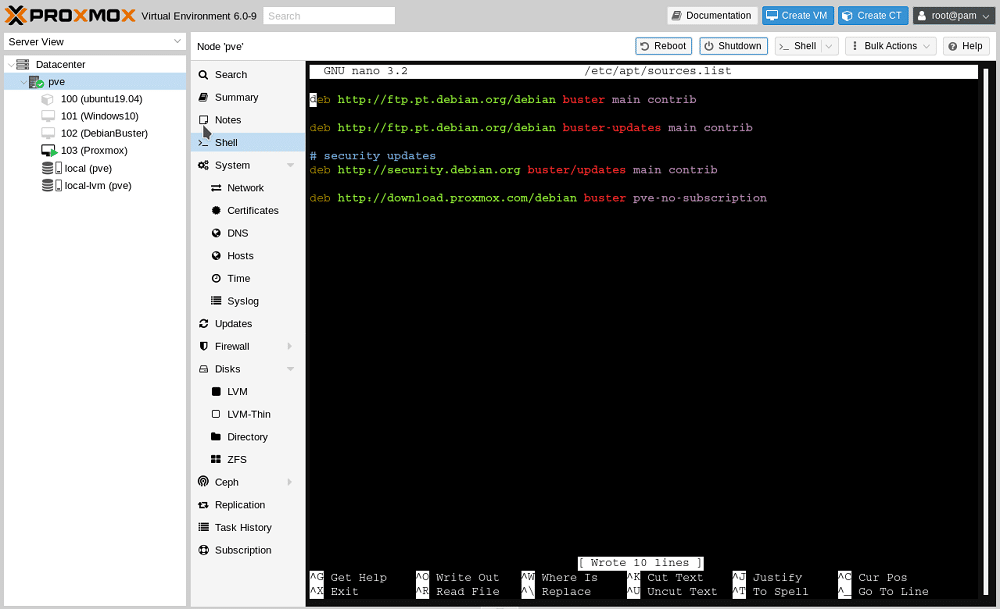Click the Help button
1000x609 pixels.
[x=966, y=46]
